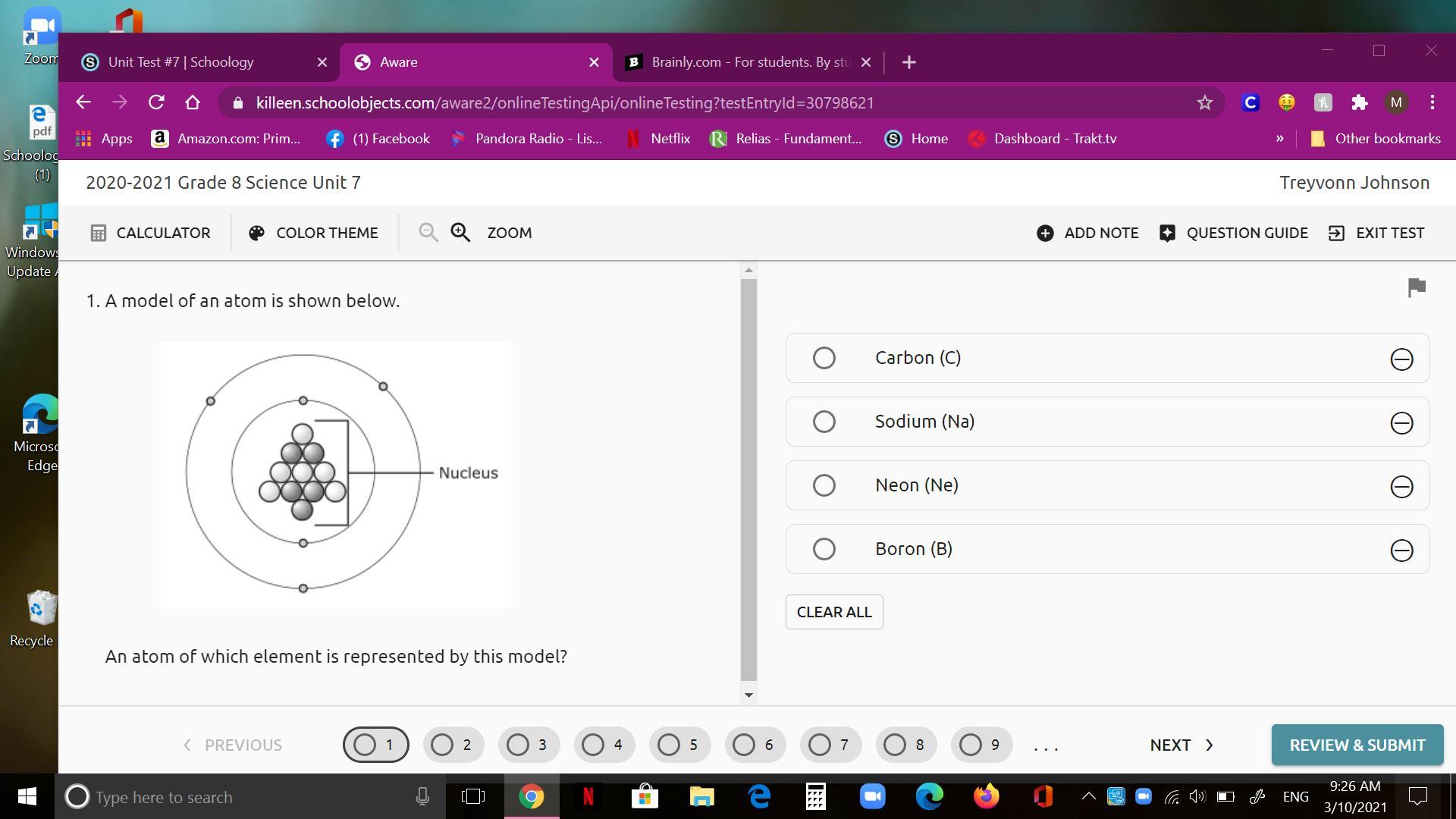Expand hidden bookmarks with double chevron
1456x819 pixels.
pos(1279,139)
